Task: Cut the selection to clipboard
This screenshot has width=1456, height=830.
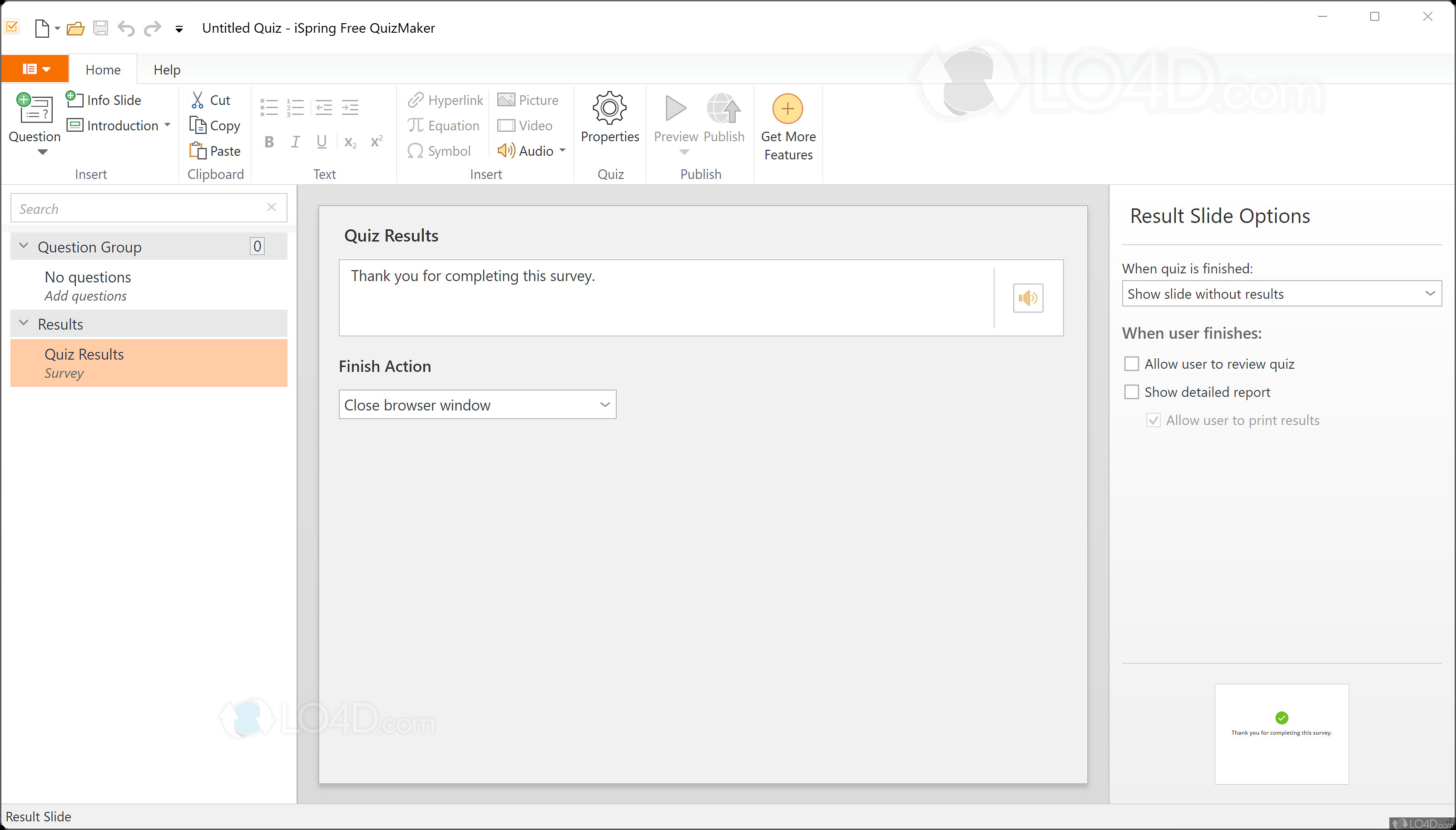Action: (x=211, y=100)
